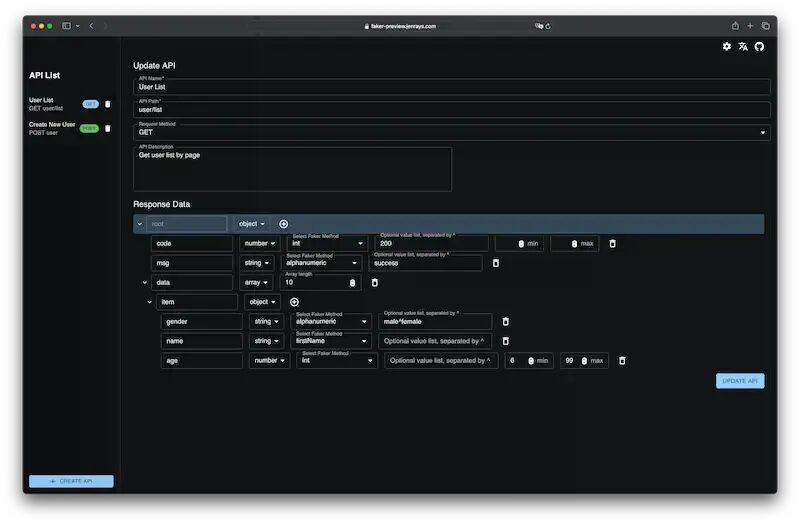800x524 pixels.
Task: Click the Array length stepper for data
Action: (353, 283)
